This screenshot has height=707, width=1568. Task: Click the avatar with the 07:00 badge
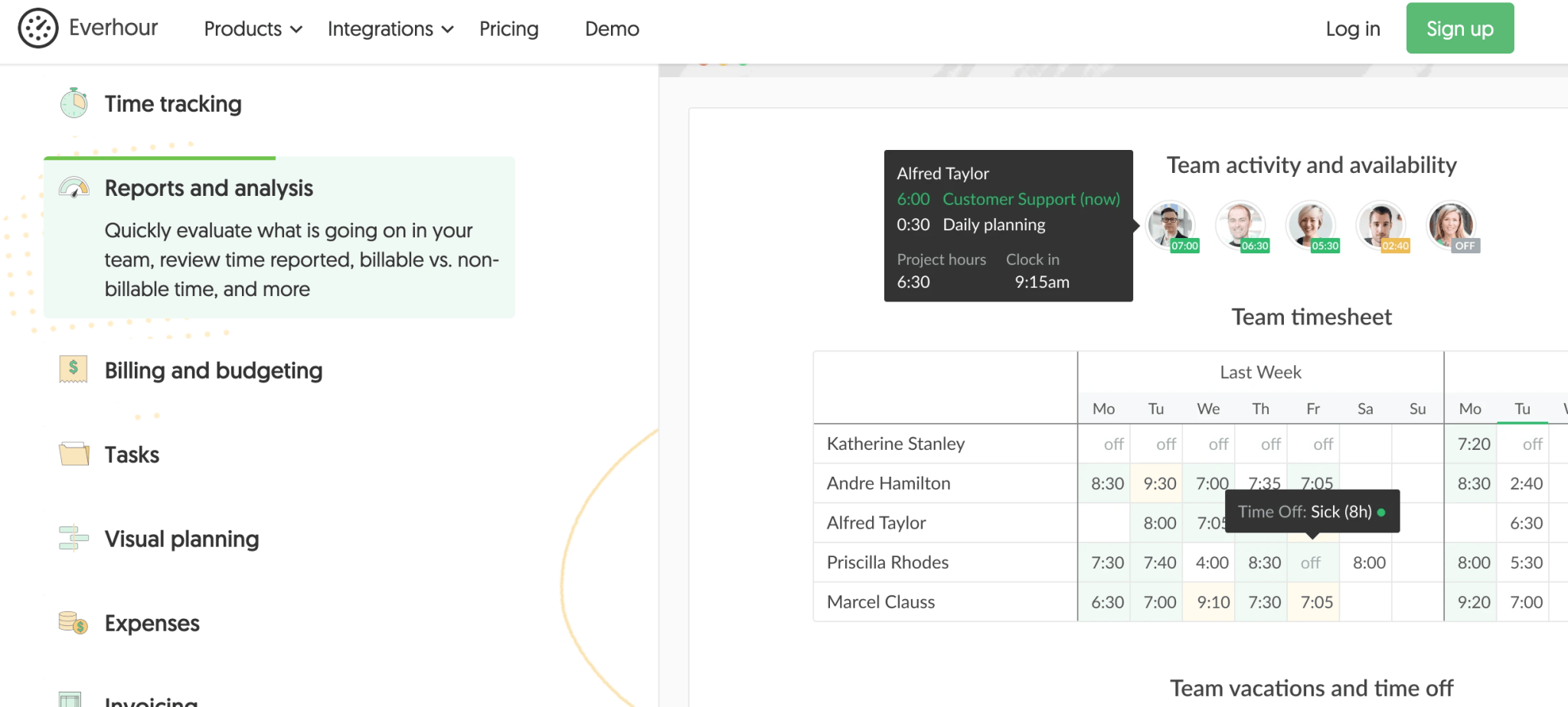pyautogui.click(x=1171, y=226)
